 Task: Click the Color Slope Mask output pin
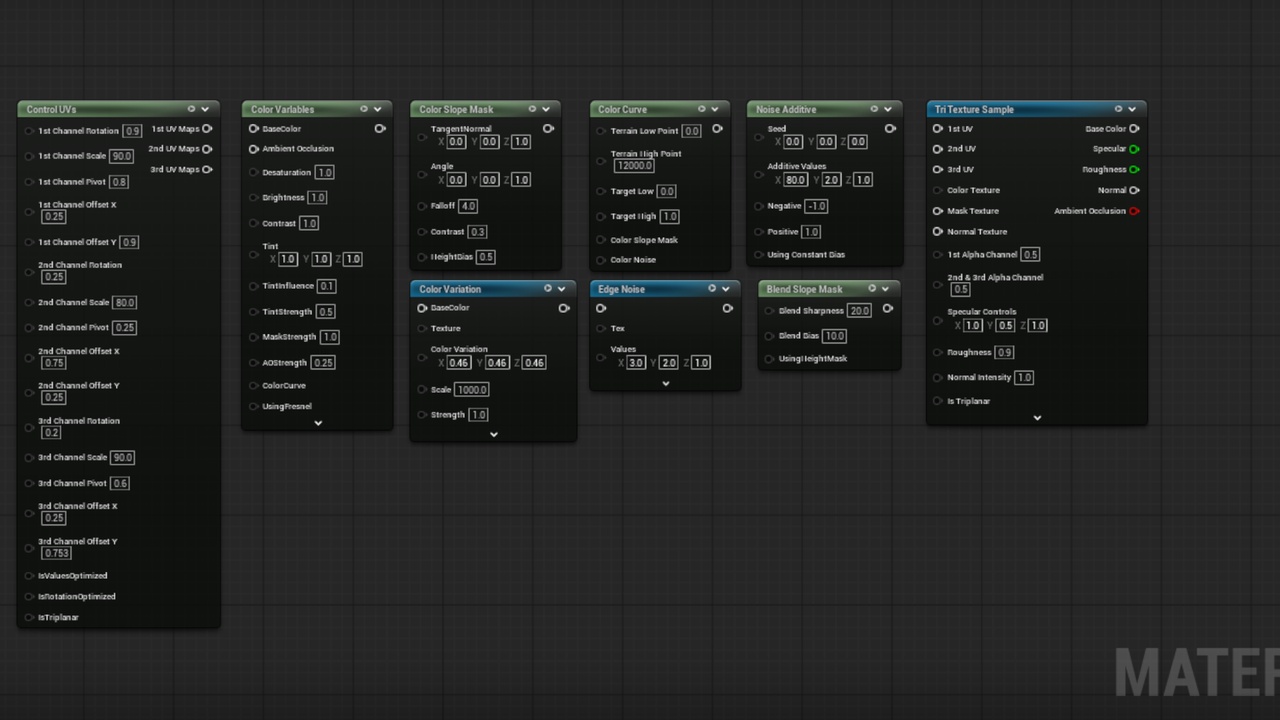548,129
